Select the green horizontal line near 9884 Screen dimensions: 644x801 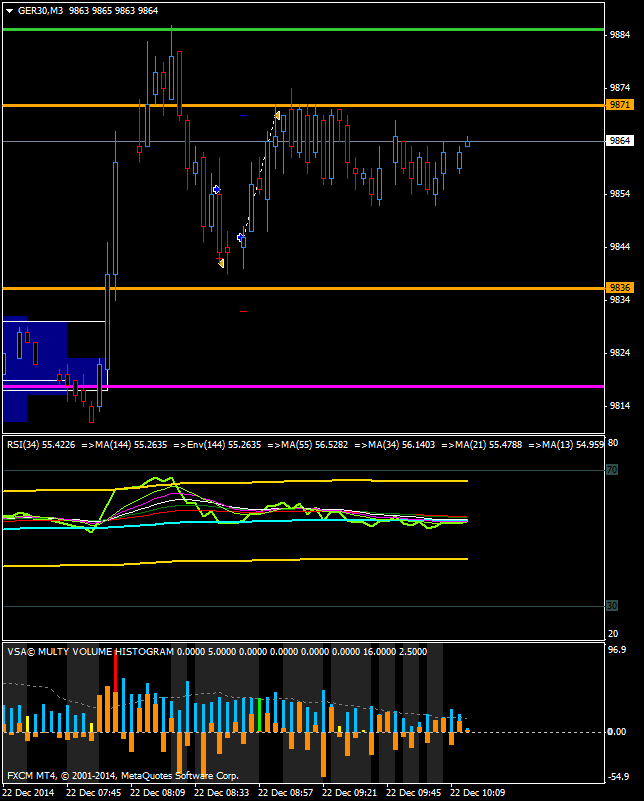click(x=300, y=29)
